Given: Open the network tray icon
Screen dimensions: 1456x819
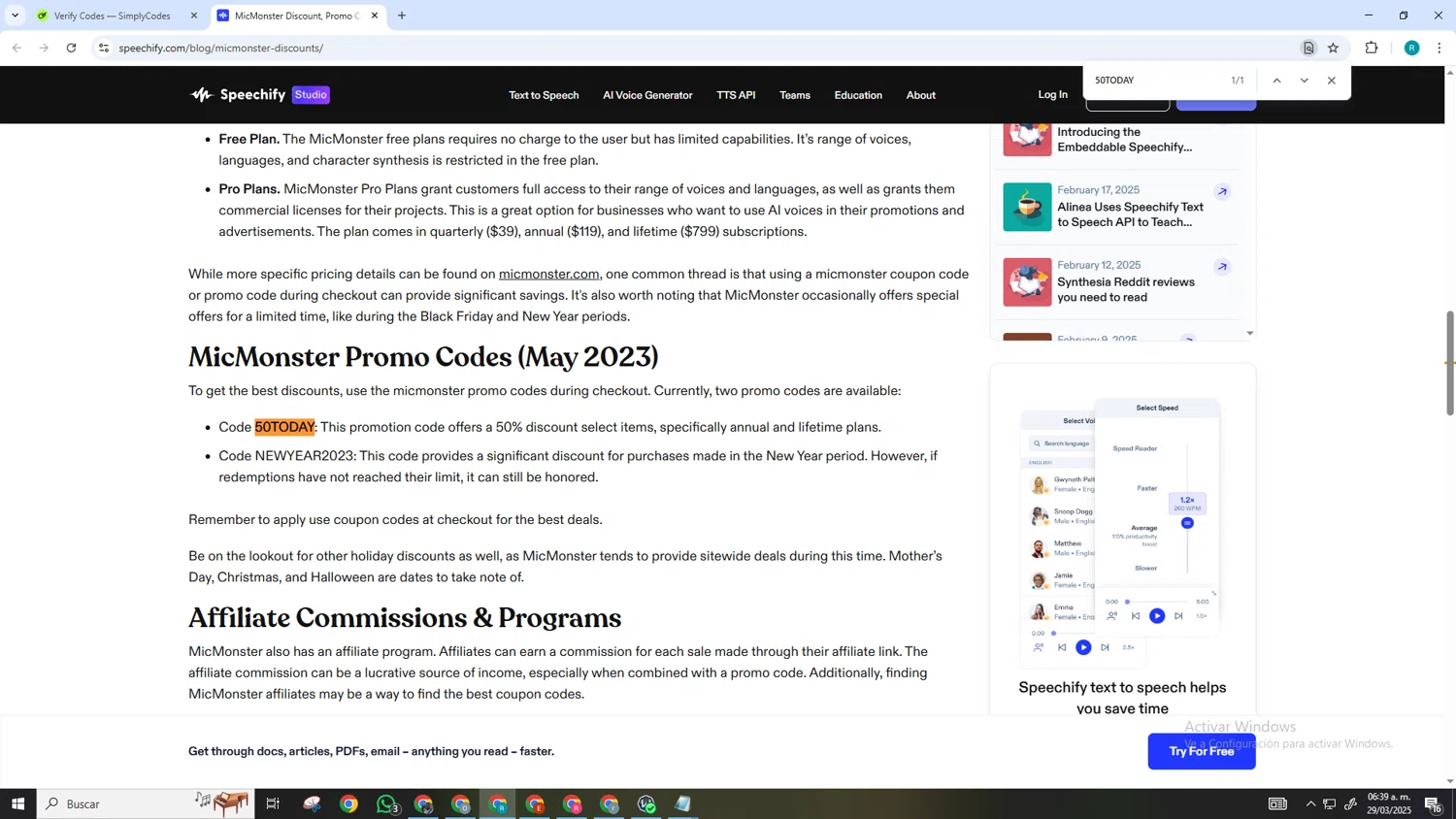Looking at the screenshot, I should point(1330,803).
